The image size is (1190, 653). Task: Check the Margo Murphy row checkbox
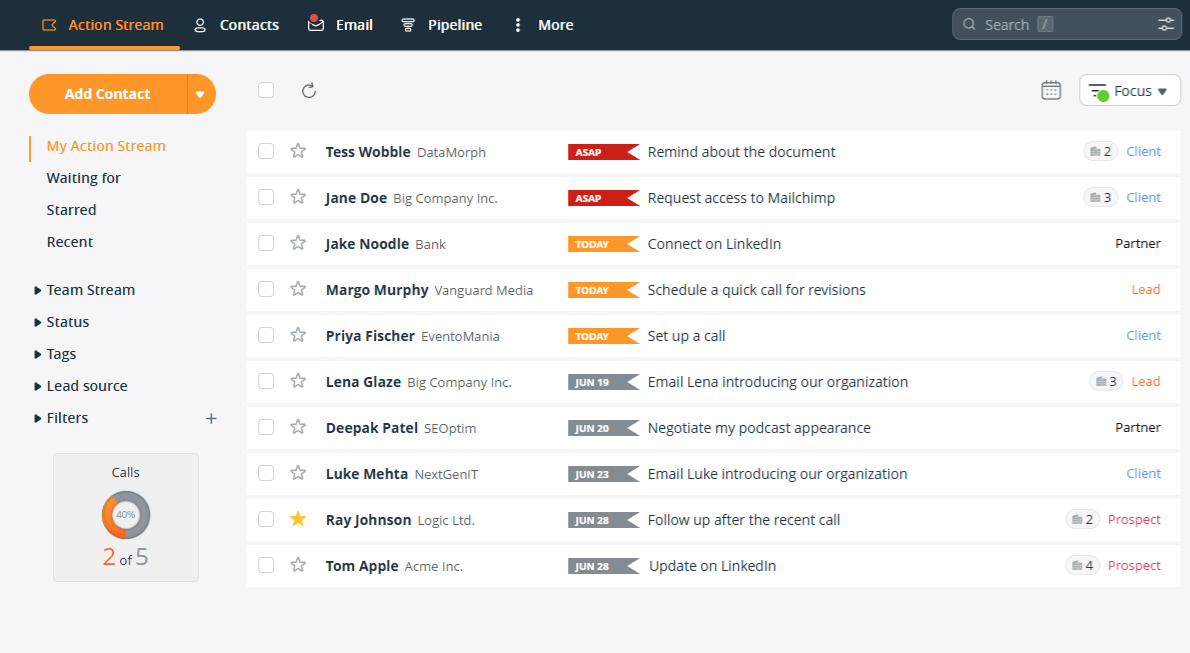[x=266, y=289]
